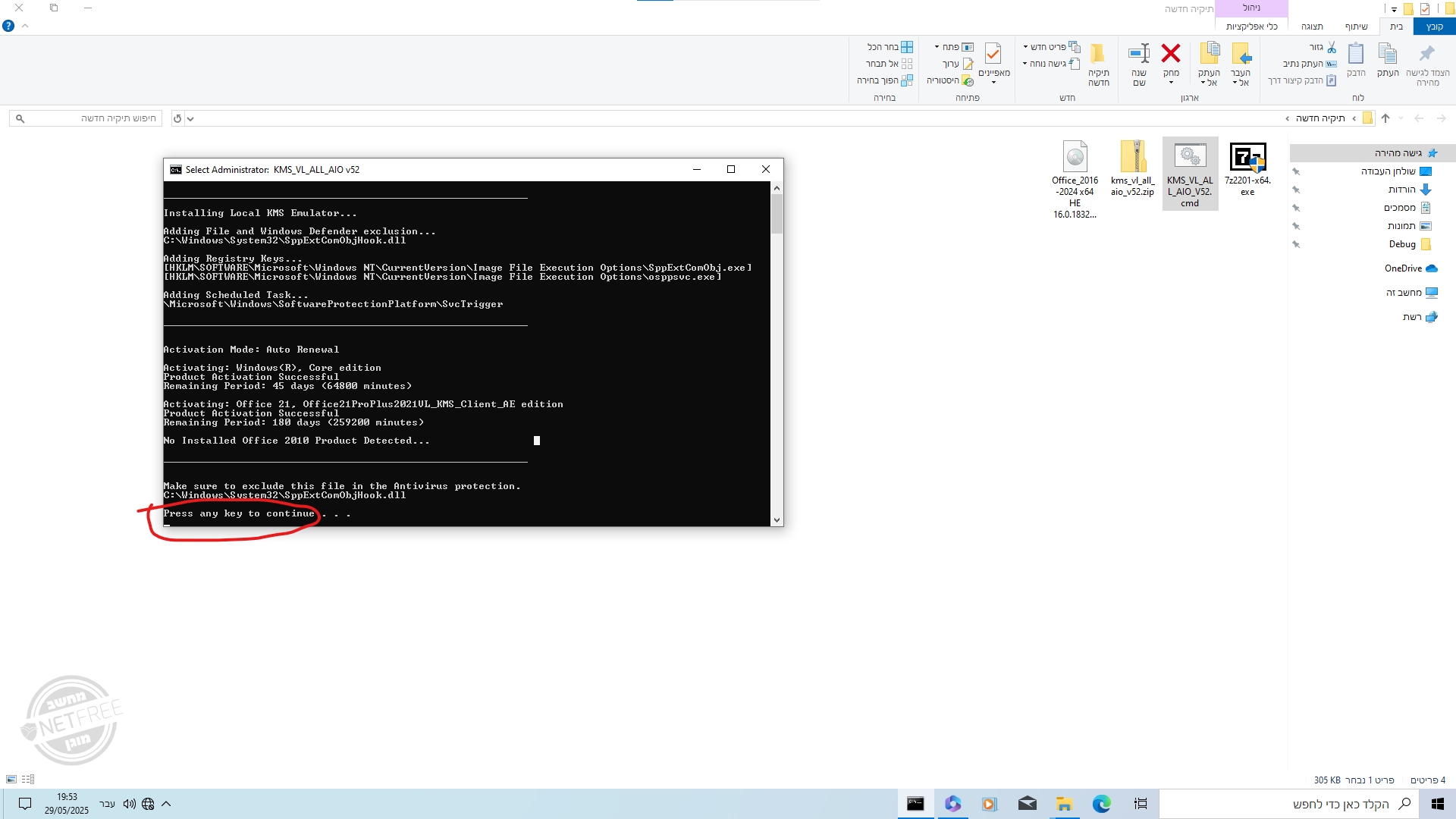Screen dimensions: 1456x819
Task: Open the Application Tools (כלי אפליקציות) tab
Action: coord(1252,27)
